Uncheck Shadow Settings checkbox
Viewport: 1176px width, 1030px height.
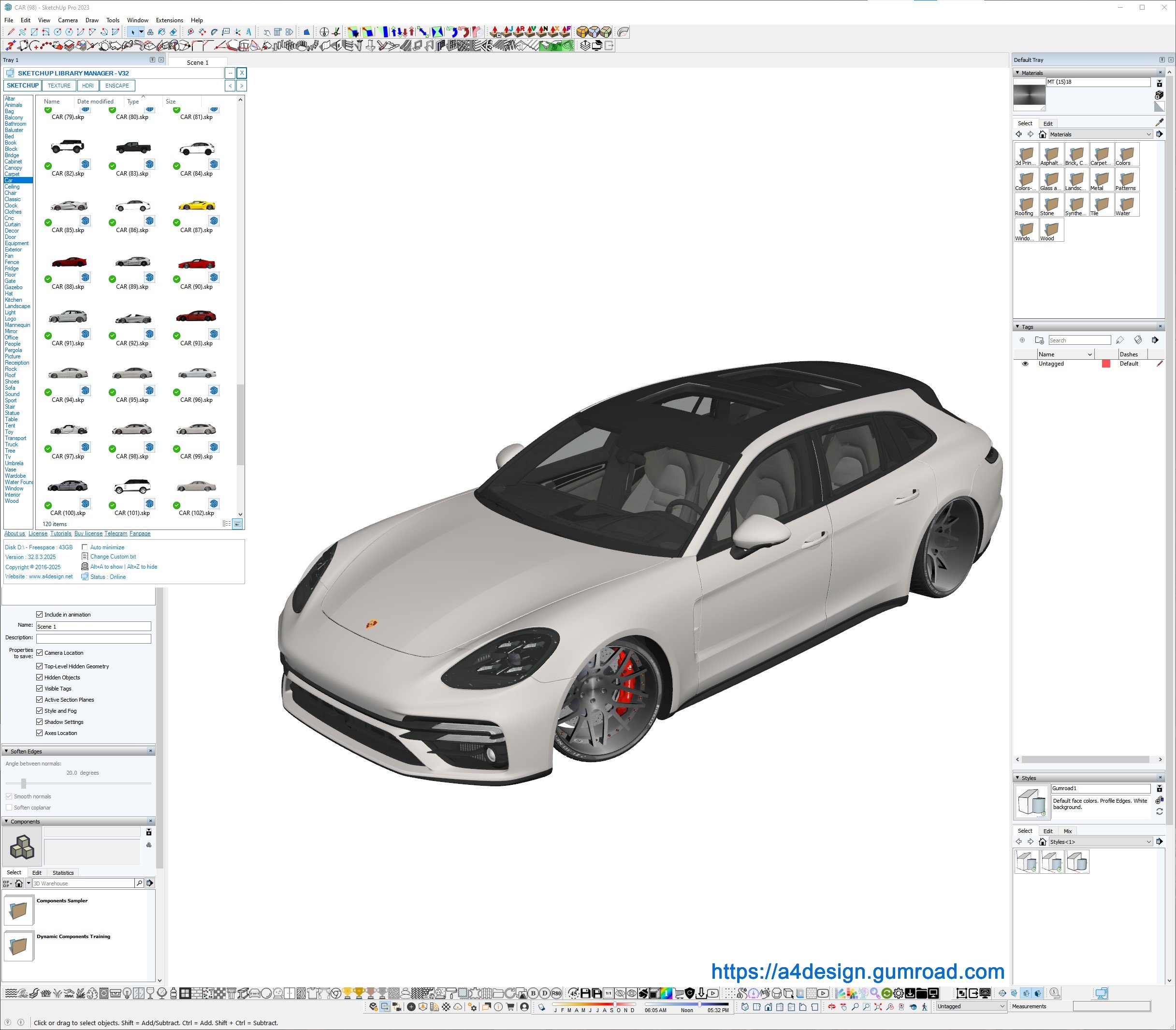[40, 722]
